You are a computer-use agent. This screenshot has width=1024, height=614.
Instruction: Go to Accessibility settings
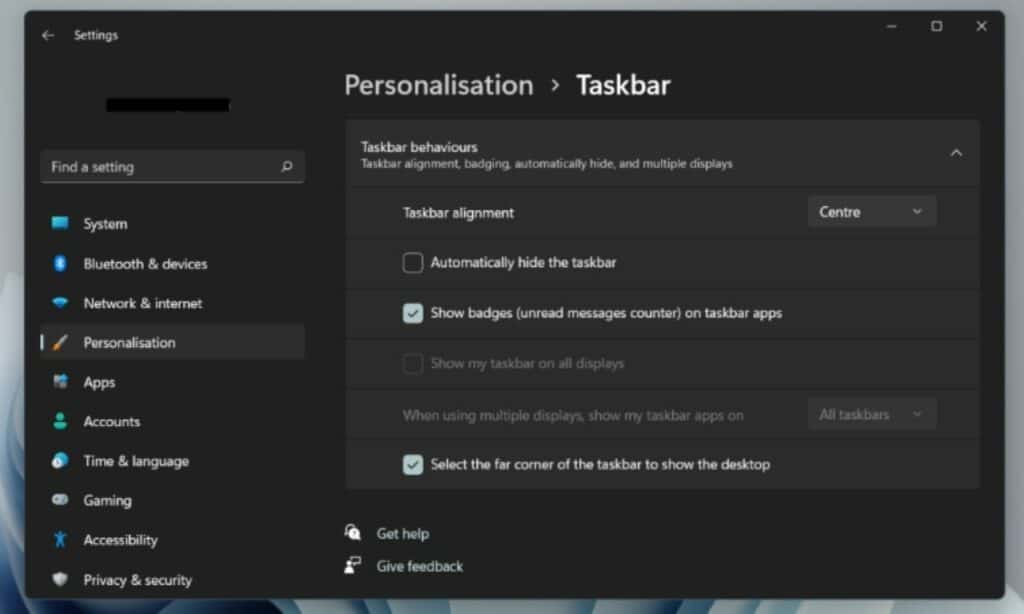coord(172,540)
